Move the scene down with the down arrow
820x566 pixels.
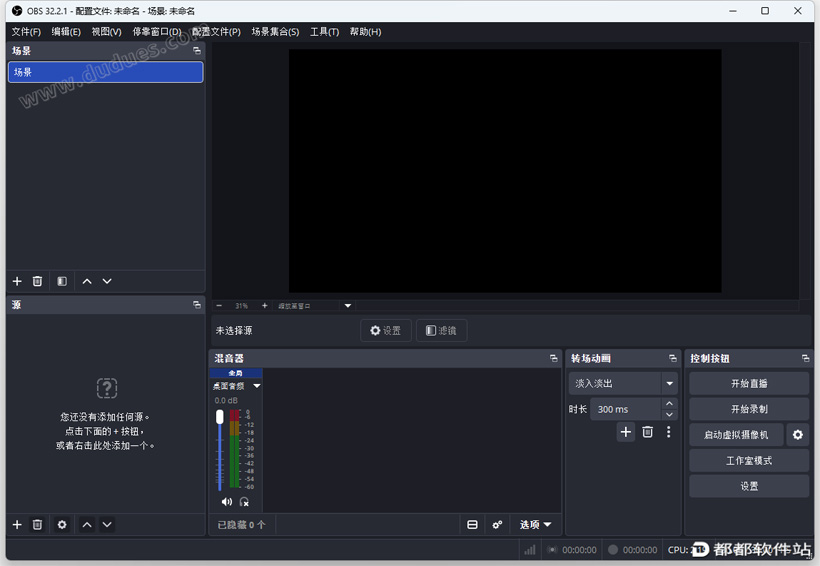(x=107, y=281)
